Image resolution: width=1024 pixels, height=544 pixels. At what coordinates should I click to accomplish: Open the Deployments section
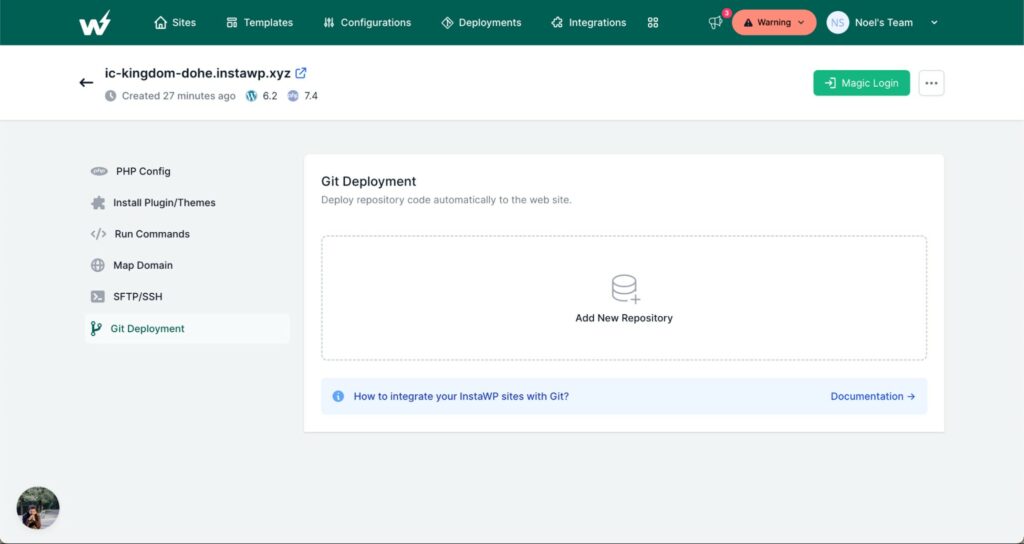click(481, 23)
